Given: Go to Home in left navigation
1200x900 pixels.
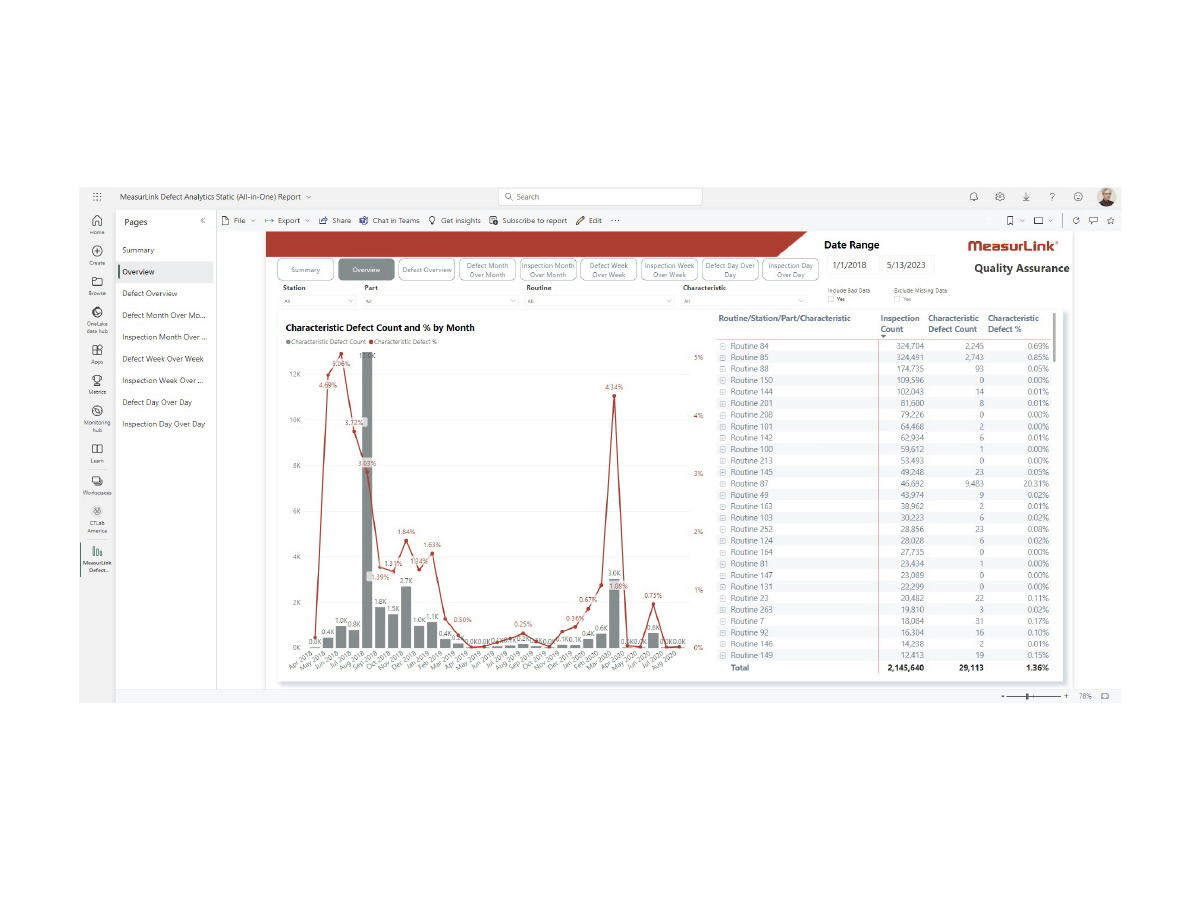Looking at the screenshot, I should pyautogui.click(x=97, y=224).
